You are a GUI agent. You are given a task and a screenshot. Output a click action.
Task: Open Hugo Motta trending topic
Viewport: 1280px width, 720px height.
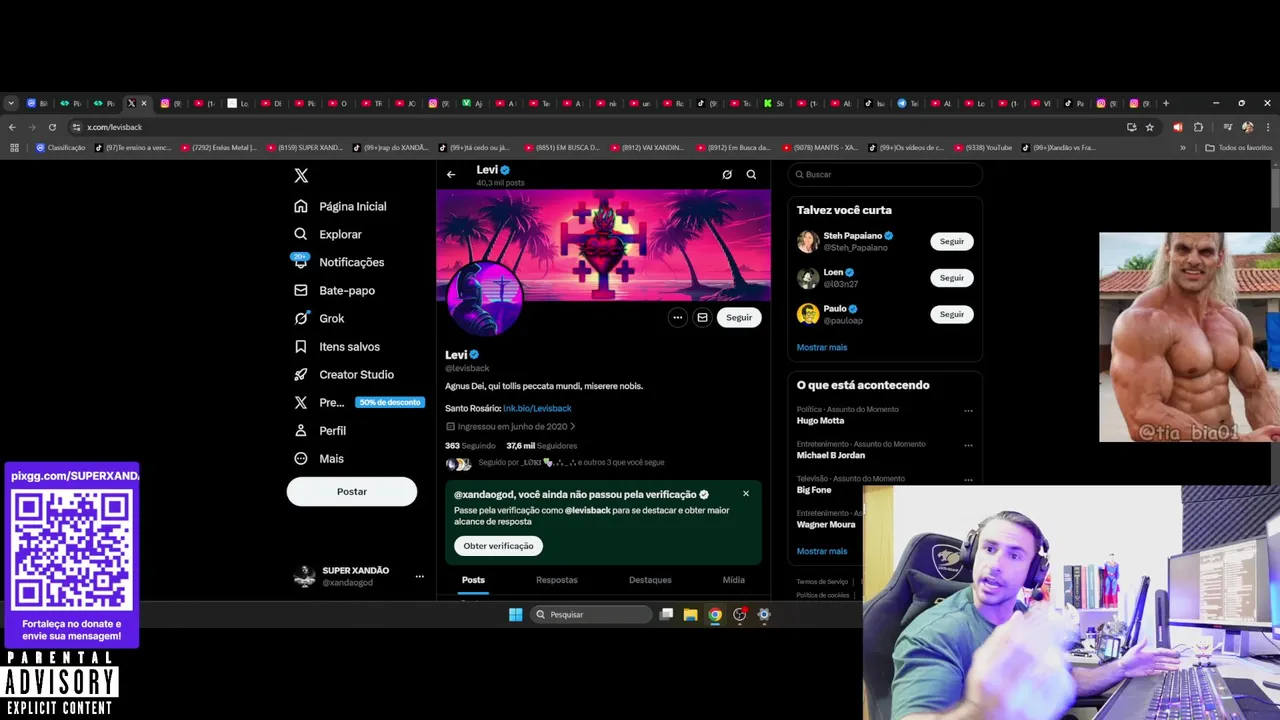click(x=821, y=421)
